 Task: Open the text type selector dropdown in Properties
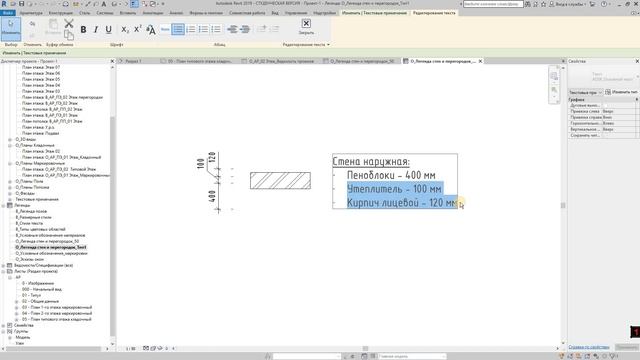click(603, 76)
